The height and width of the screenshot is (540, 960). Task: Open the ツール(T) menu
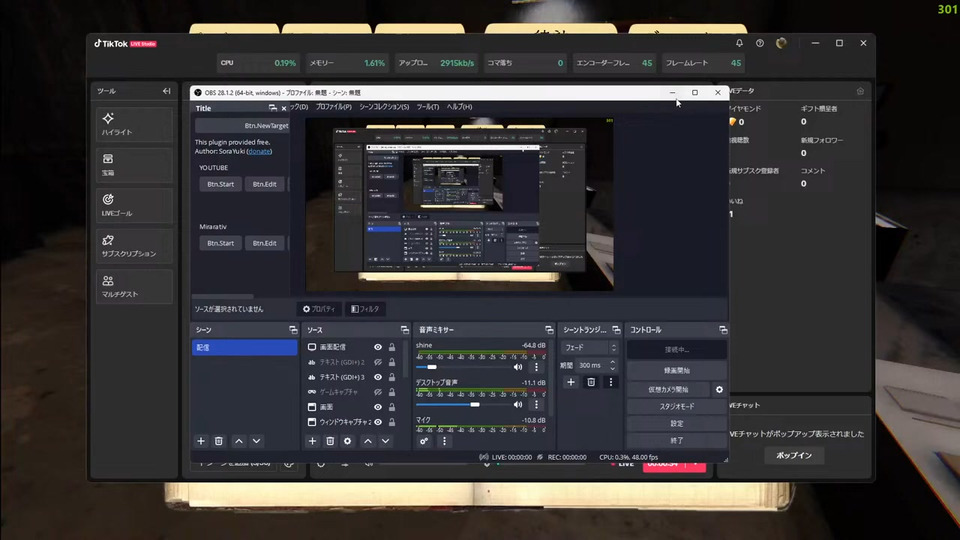click(x=428, y=107)
